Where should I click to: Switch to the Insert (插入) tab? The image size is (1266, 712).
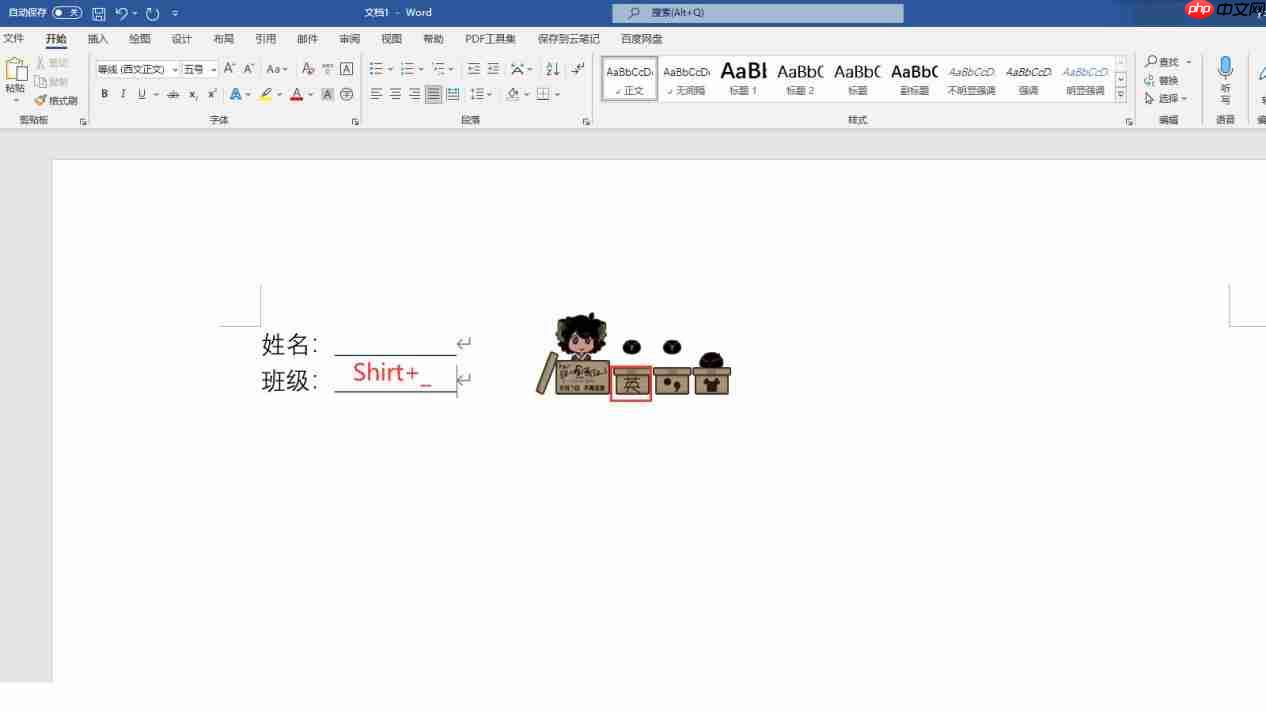(98, 39)
